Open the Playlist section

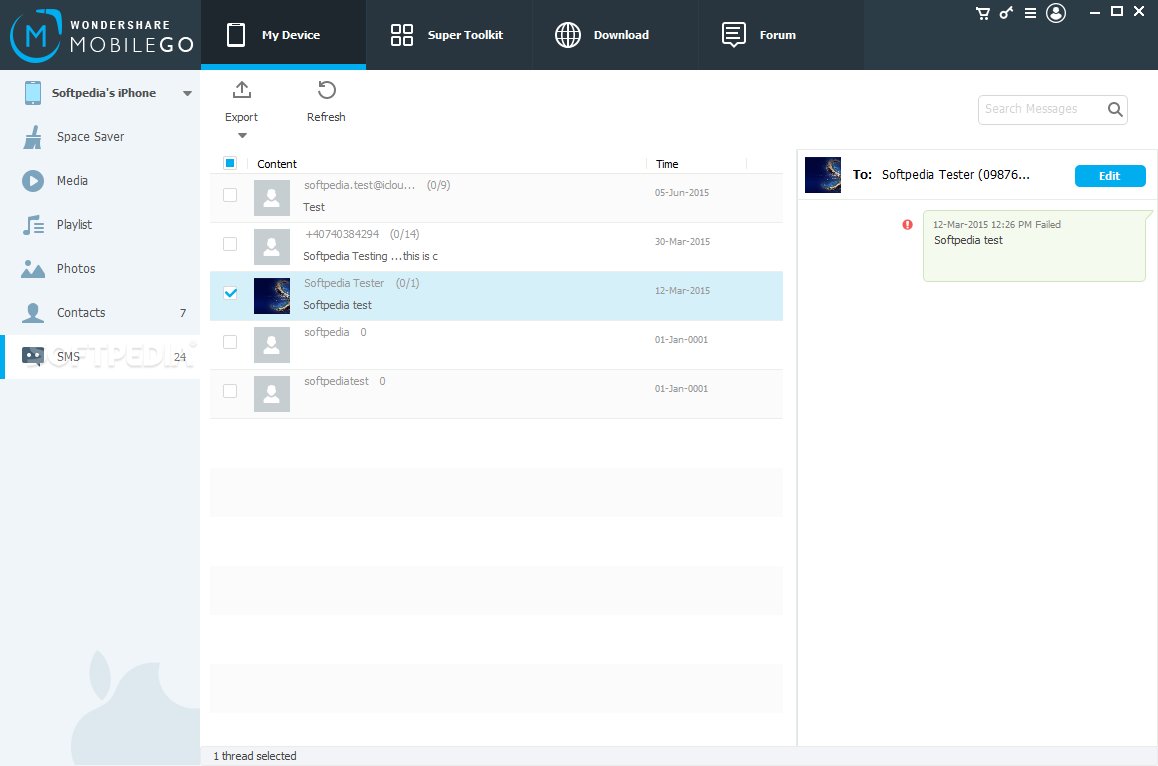(x=100, y=225)
